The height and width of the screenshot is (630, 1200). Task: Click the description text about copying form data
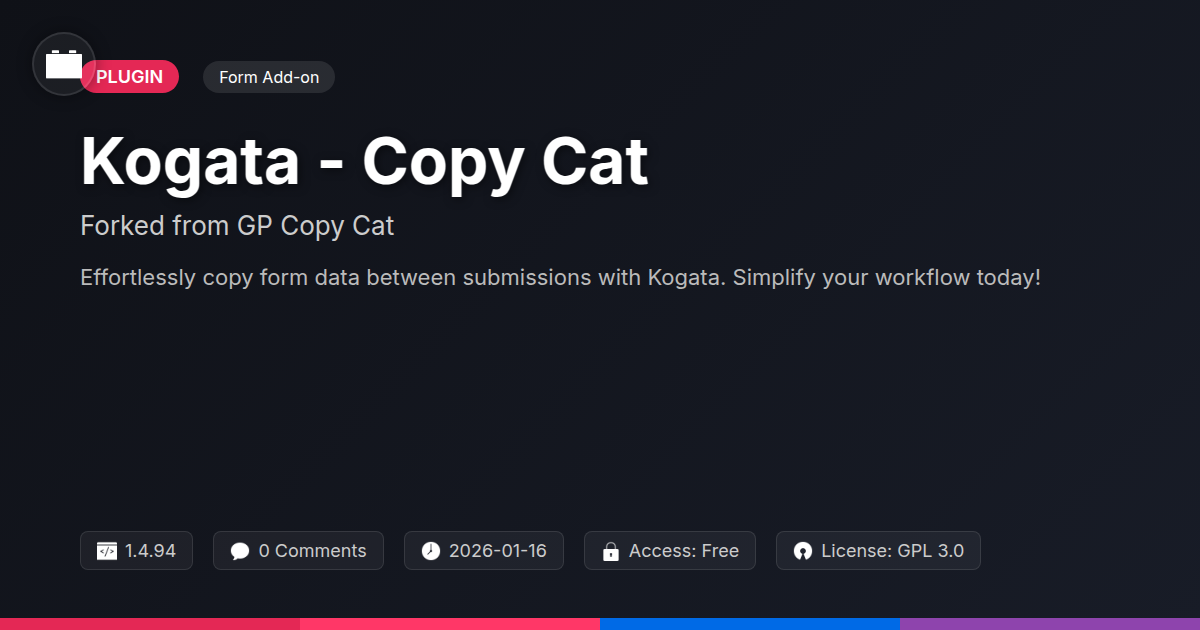click(x=561, y=278)
